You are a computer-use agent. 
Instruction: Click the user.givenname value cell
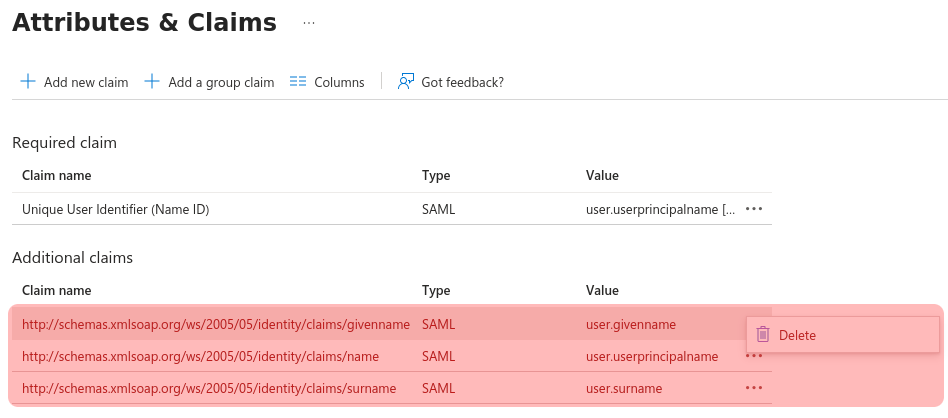coord(631,324)
